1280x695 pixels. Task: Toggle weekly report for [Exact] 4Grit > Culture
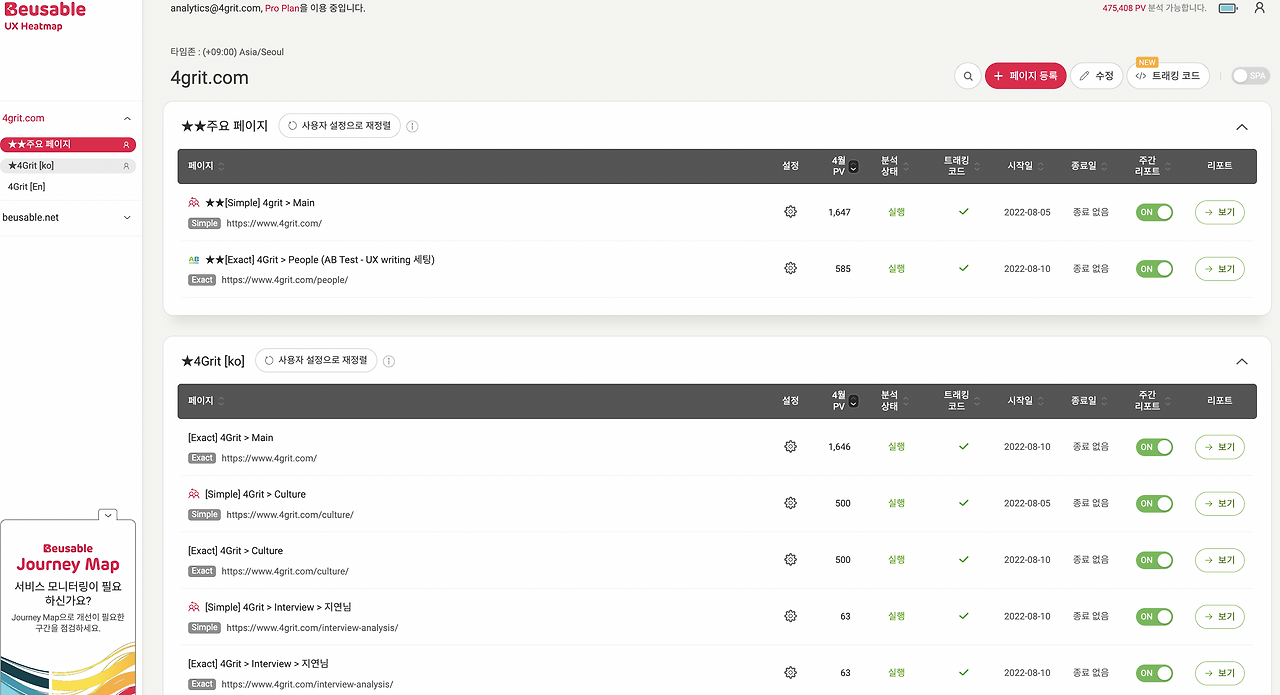click(1154, 560)
